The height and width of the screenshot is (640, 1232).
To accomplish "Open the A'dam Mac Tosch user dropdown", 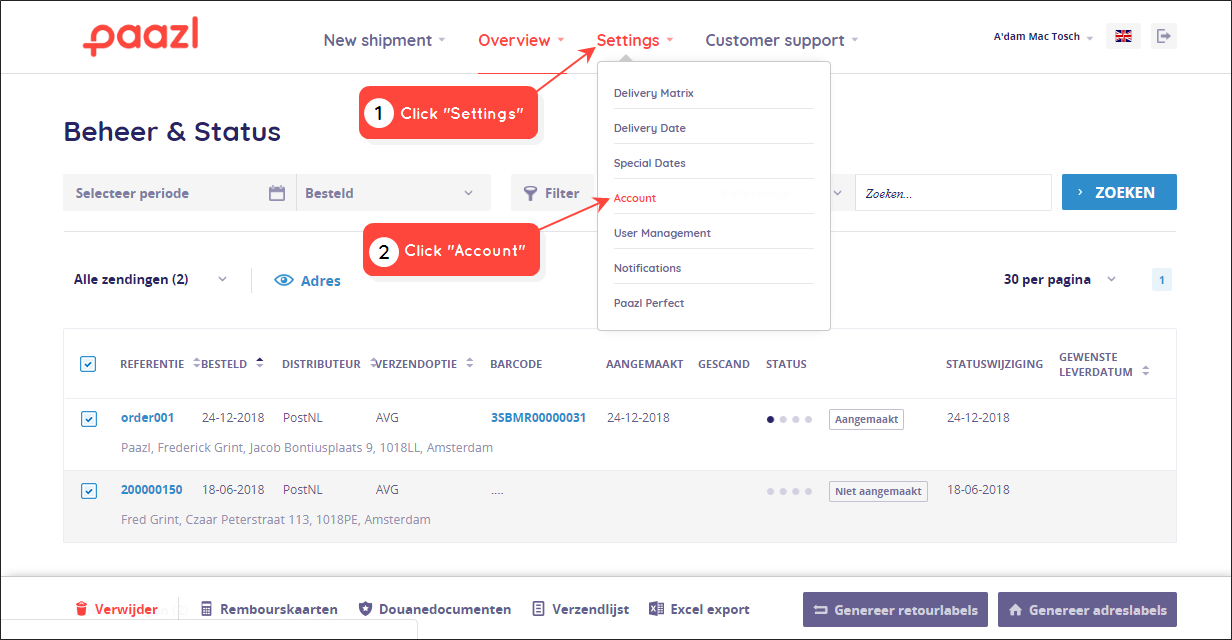I will click(x=1043, y=37).
